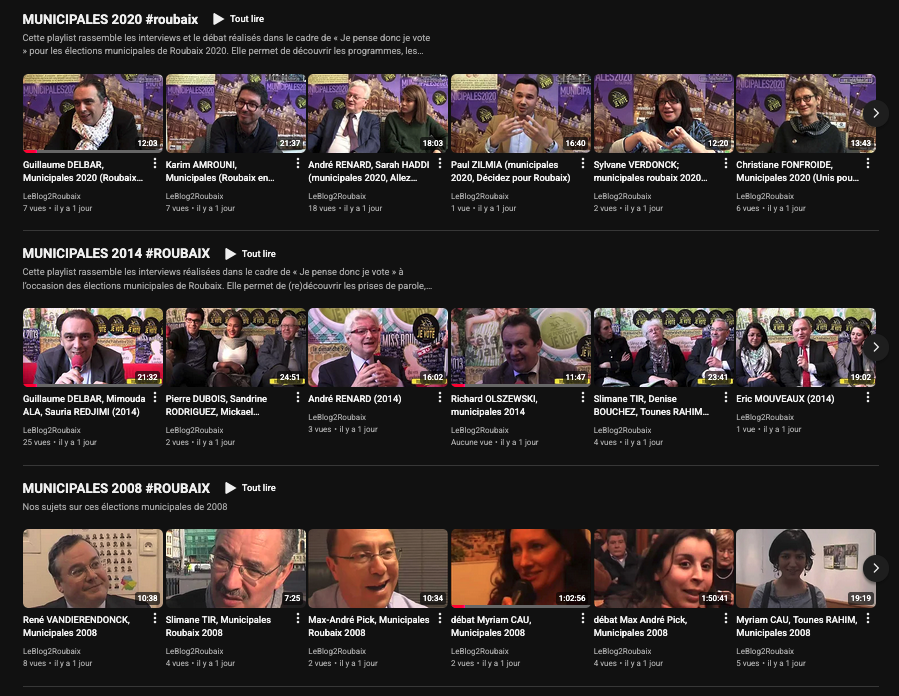Open options menu for Pierre DUBOIS video
Image resolution: width=899 pixels, height=696 pixels.
click(x=298, y=399)
